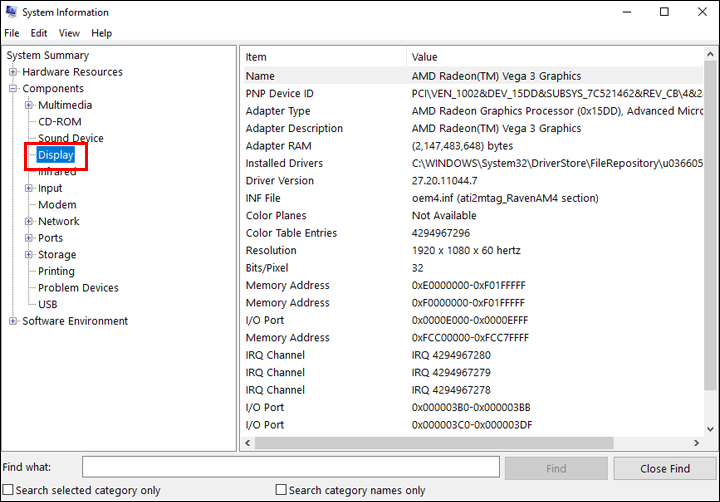Select System Summary root item
The width and height of the screenshot is (720, 502).
[x=47, y=56]
